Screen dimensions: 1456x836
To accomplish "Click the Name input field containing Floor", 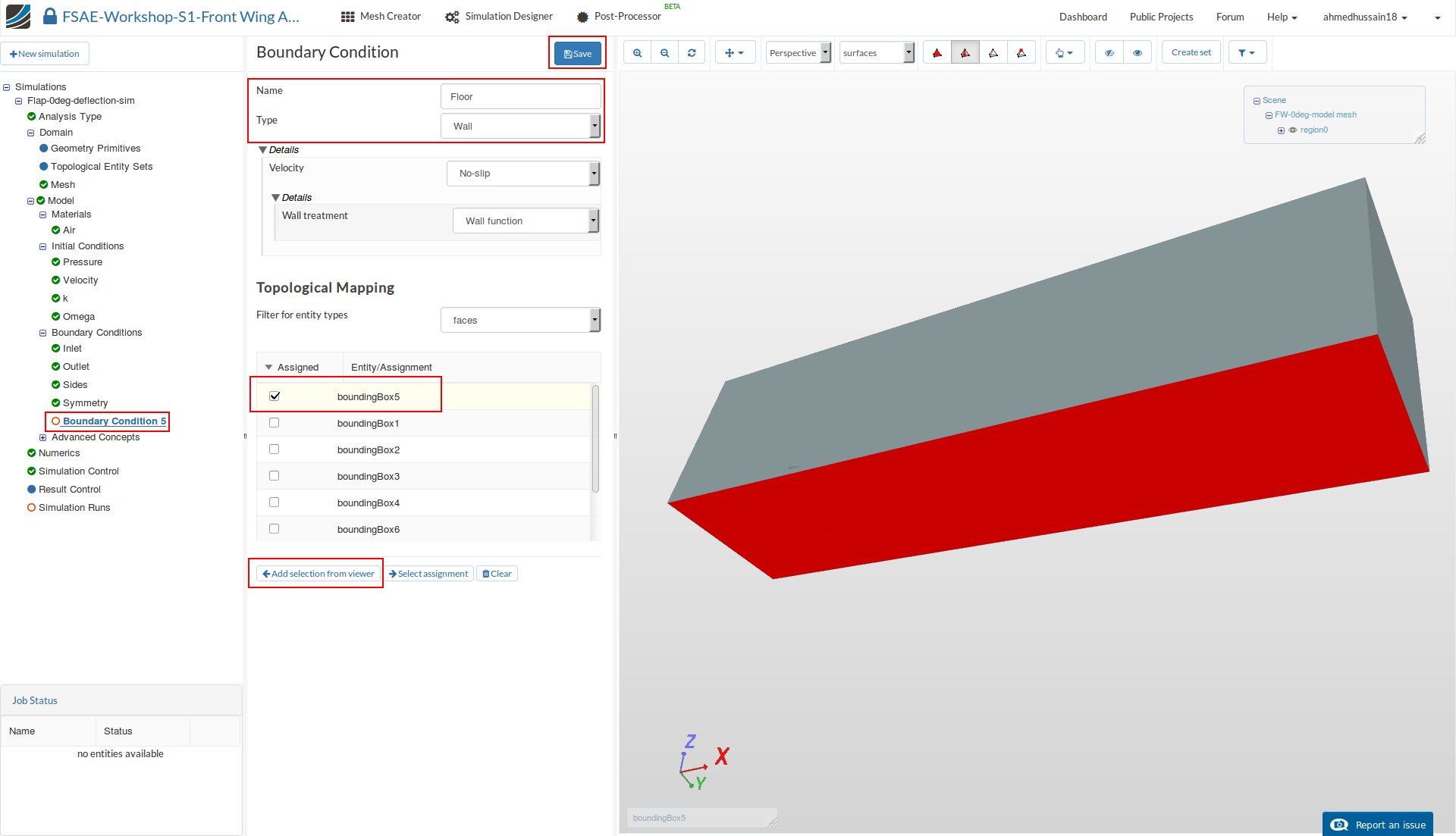I will 520,97.
